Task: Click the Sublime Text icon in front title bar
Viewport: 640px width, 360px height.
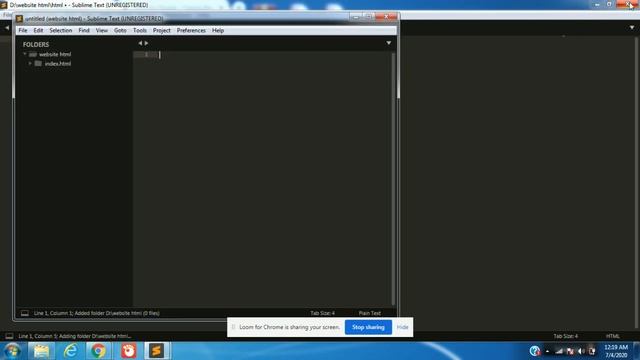Action: tap(19, 18)
